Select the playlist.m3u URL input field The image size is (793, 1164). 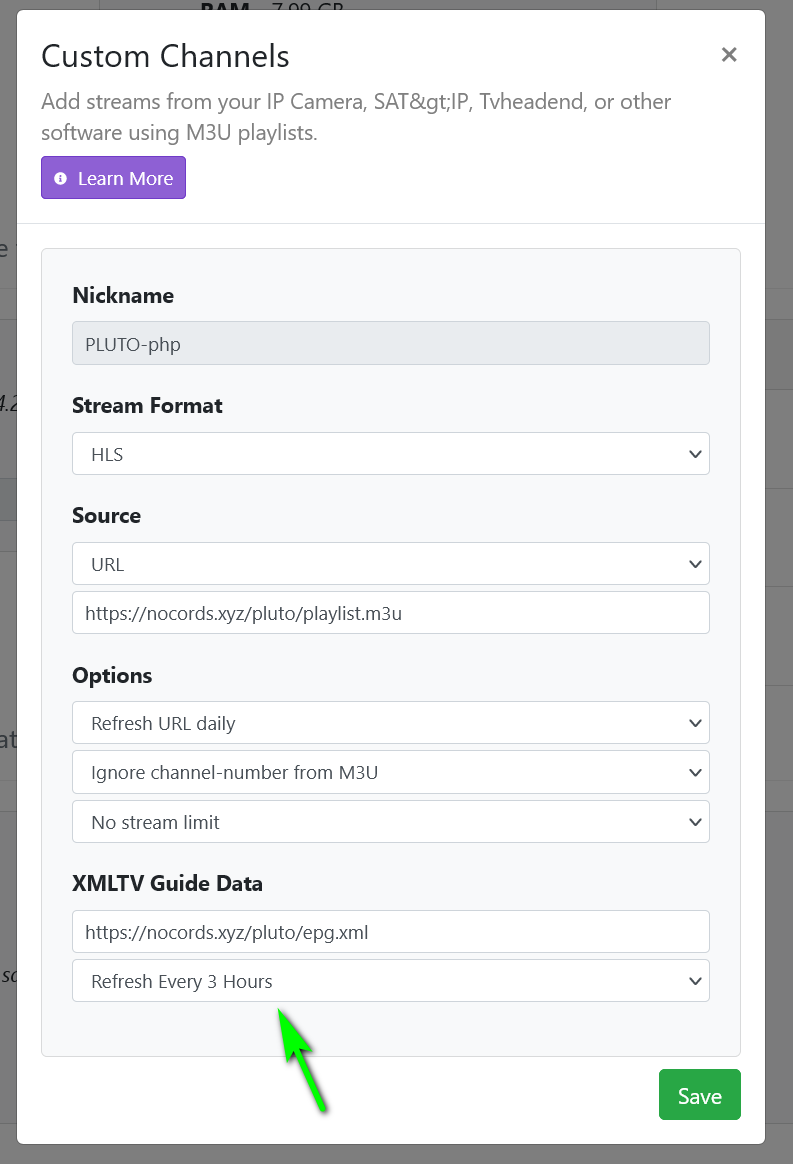coord(390,612)
